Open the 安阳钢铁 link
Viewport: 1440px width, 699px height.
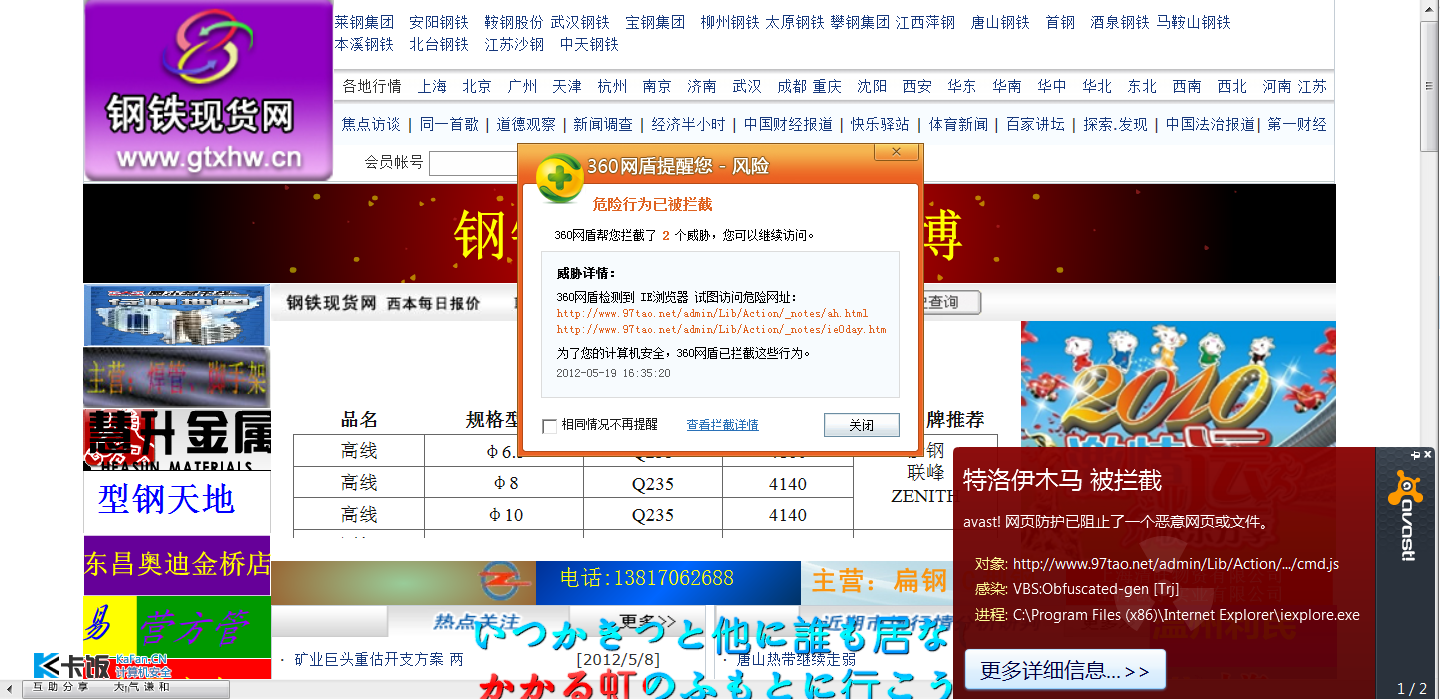(x=439, y=22)
